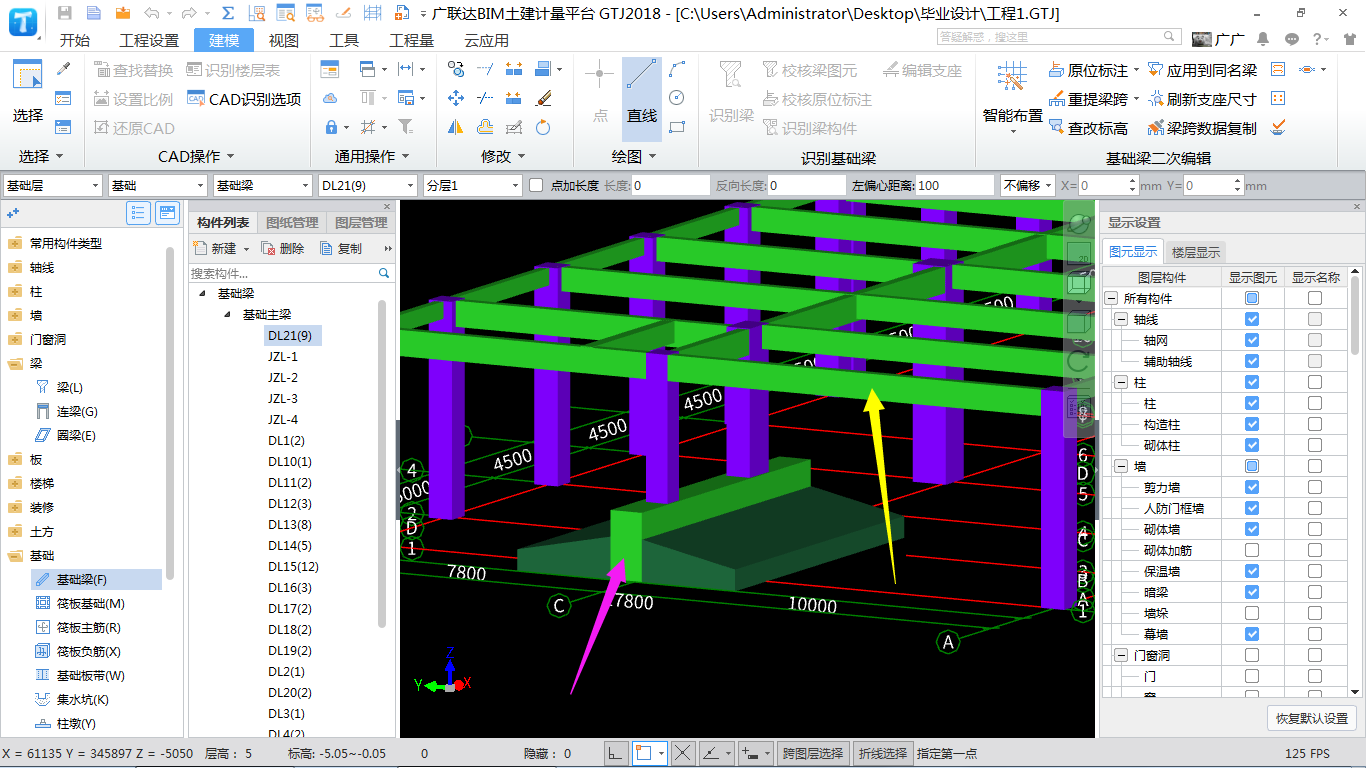Open the 分层1 layer dropdown
This screenshot has height=768, width=1366.
pyautogui.click(x=472, y=185)
